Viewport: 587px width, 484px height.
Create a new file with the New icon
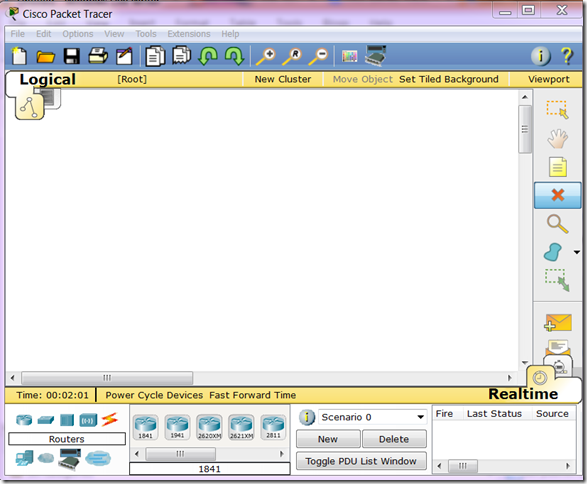(x=19, y=56)
